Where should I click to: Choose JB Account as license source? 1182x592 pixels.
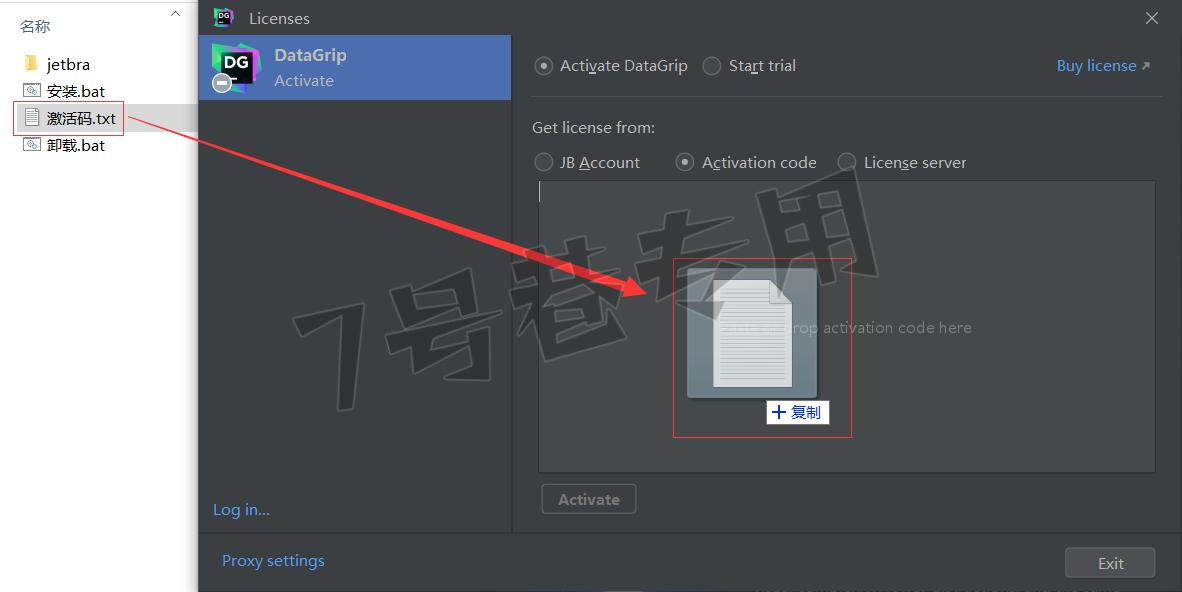(543, 162)
